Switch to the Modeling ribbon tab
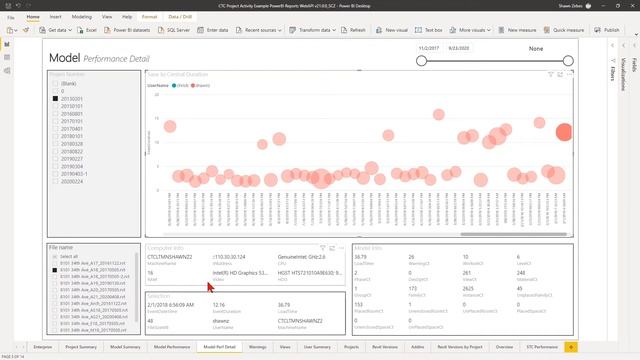Viewport: 640px width, 360px height. point(82,17)
